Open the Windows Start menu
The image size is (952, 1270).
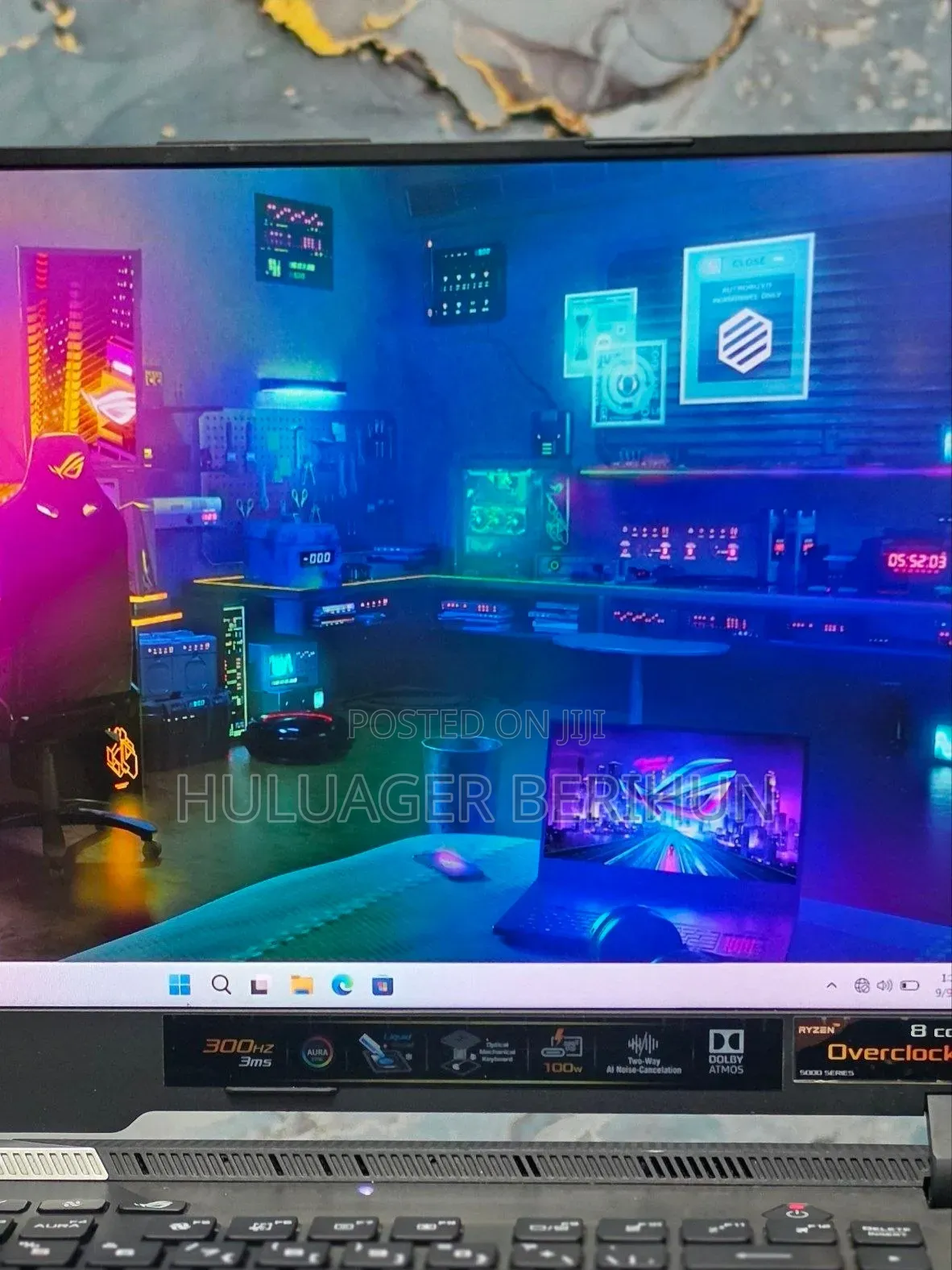[180, 984]
